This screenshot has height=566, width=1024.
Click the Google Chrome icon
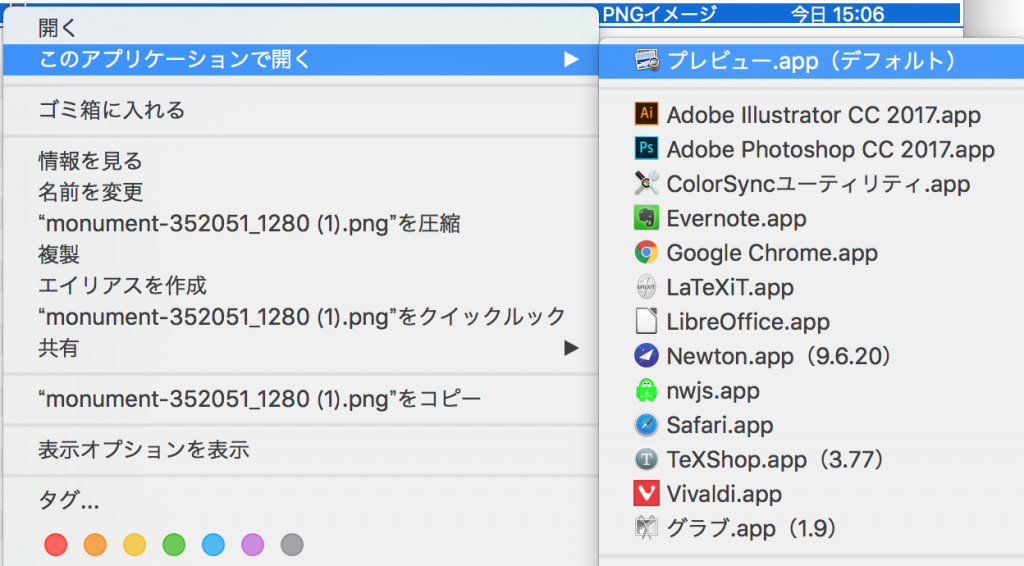[x=647, y=252]
